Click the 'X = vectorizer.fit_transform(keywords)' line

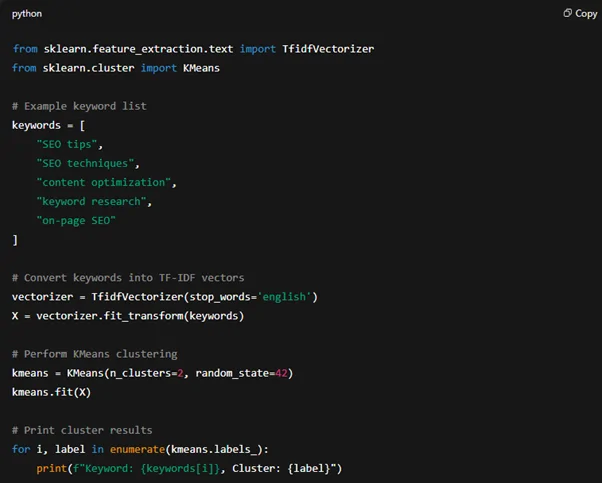pyautogui.click(x=128, y=316)
